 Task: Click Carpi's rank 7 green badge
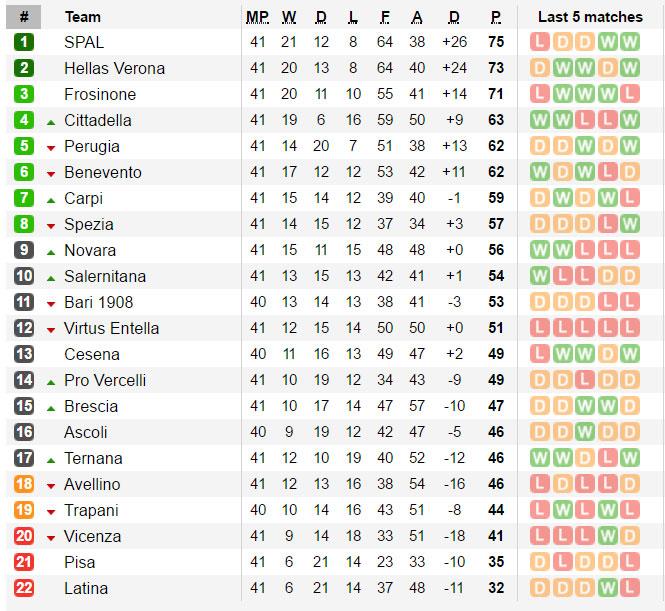click(24, 198)
